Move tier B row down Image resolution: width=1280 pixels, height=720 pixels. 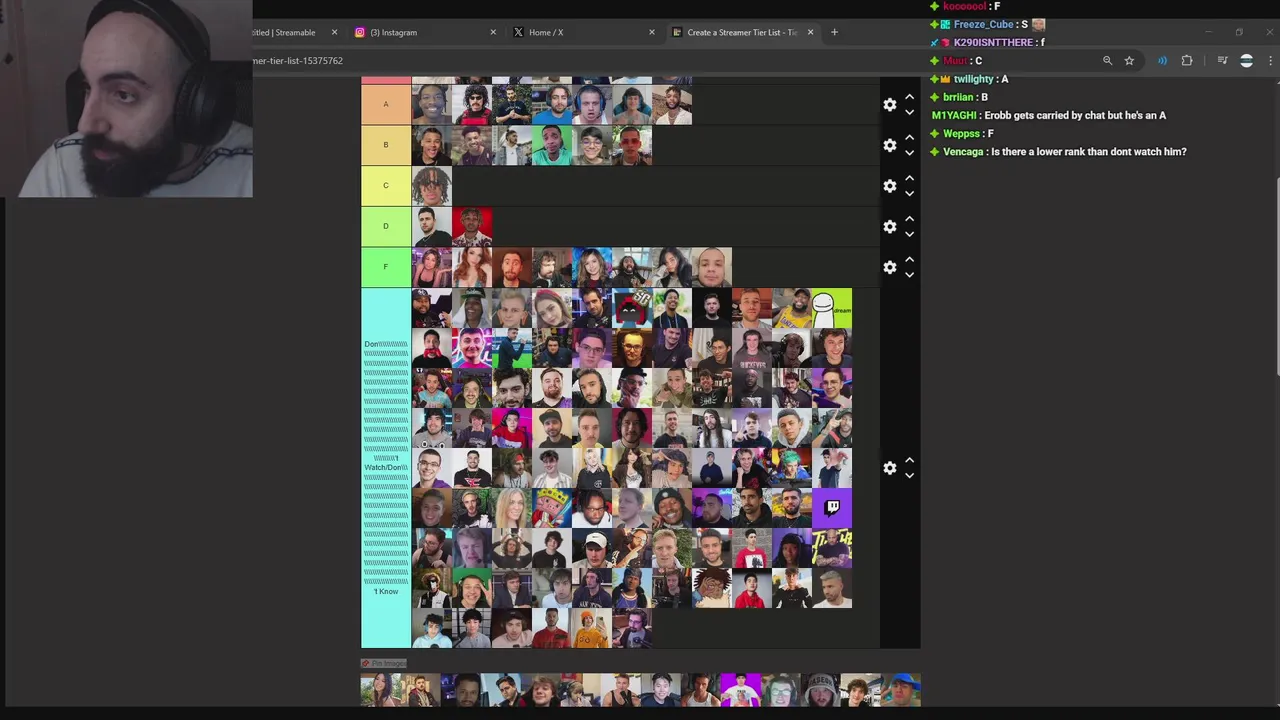coord(909,153)
